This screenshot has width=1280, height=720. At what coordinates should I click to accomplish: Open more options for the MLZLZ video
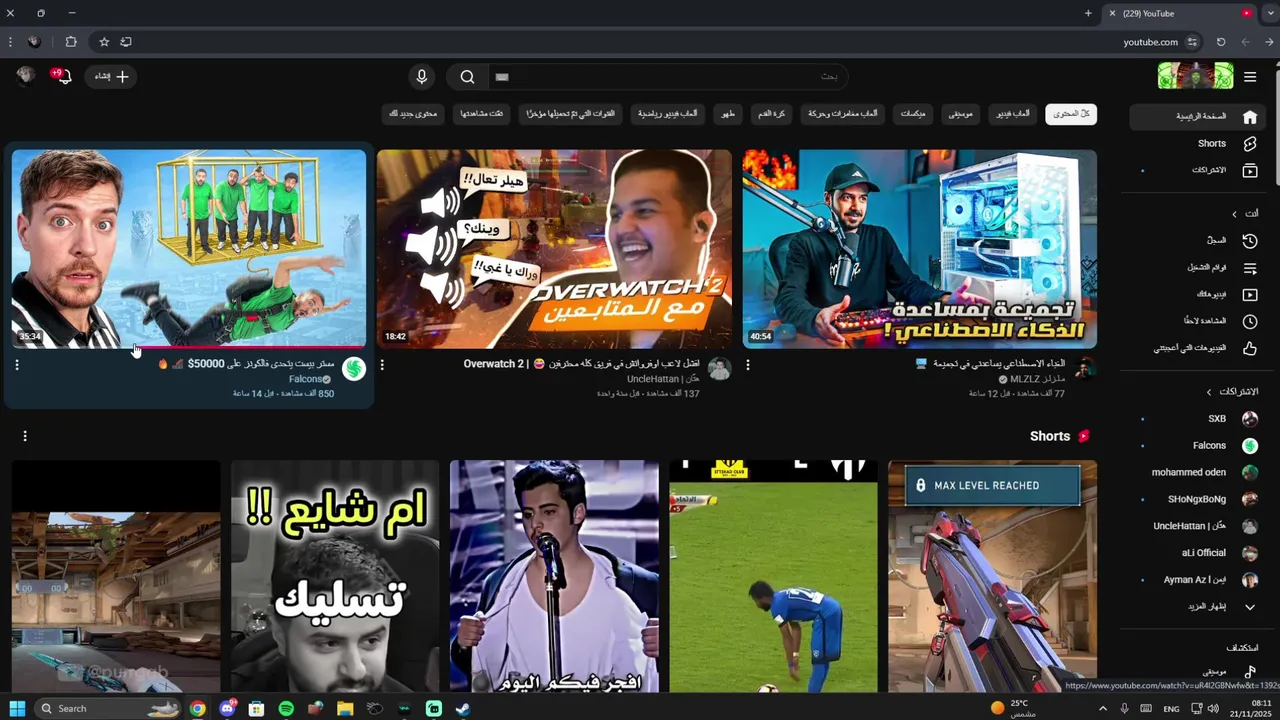click(x=747, y=365)
